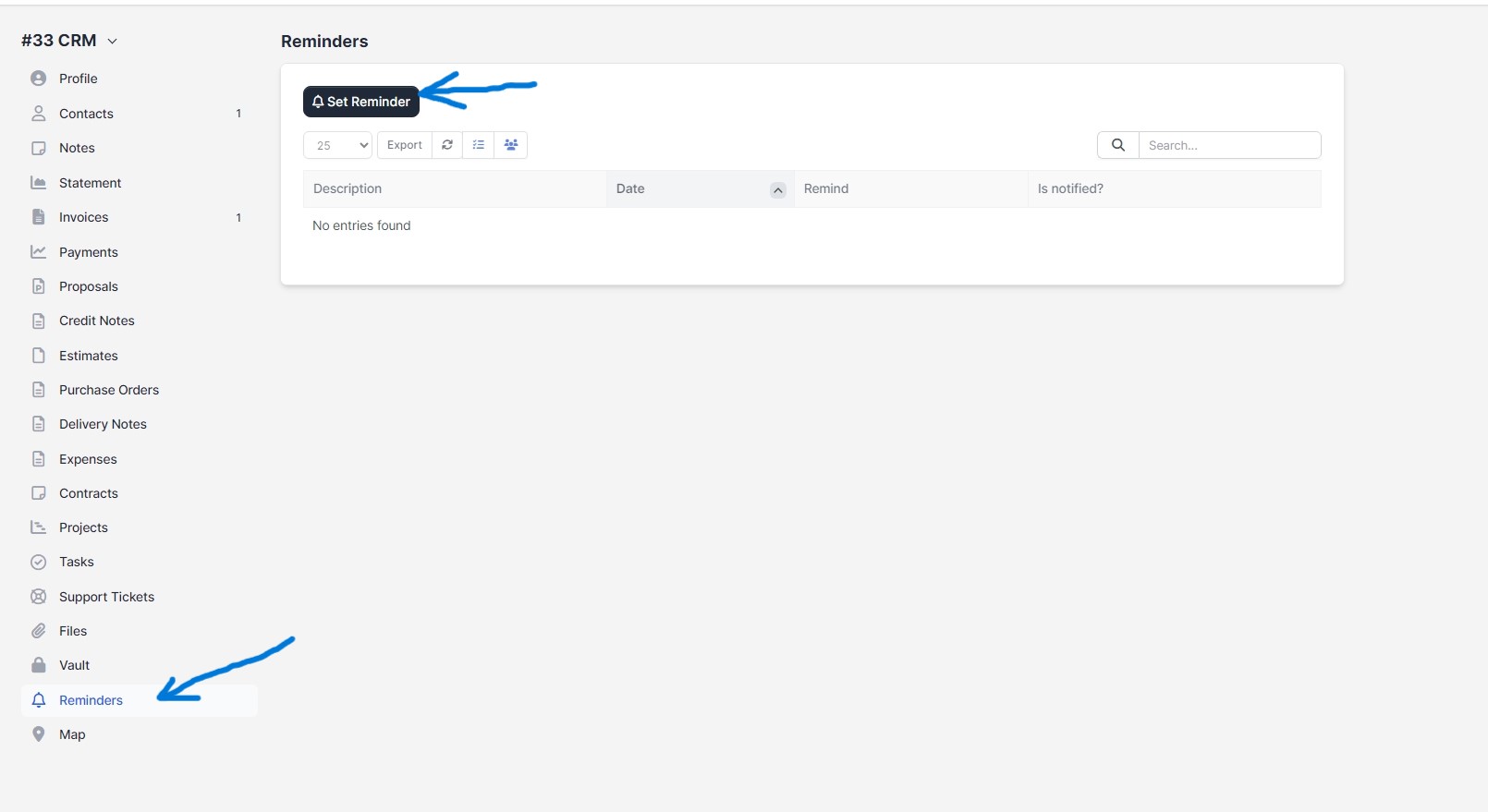Go to Contacts in the sidebar
Image resolution: width=1488 pixels, height=812 pixels.
[86, 114]
